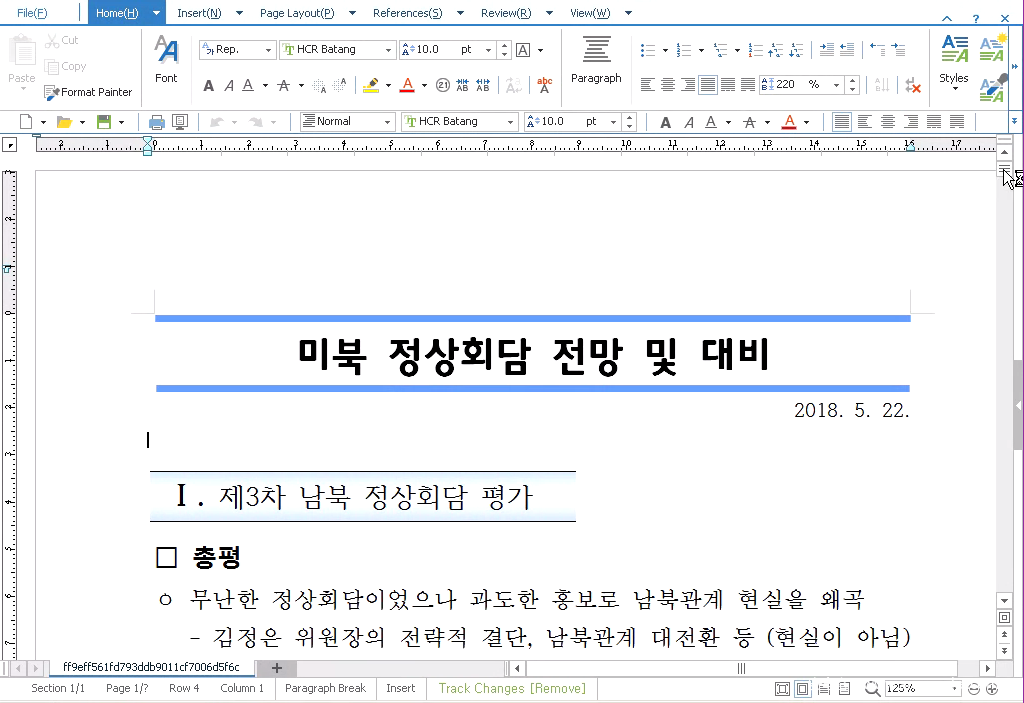
Task: Click the green Save icon
Action: click(x=104, y=122)
